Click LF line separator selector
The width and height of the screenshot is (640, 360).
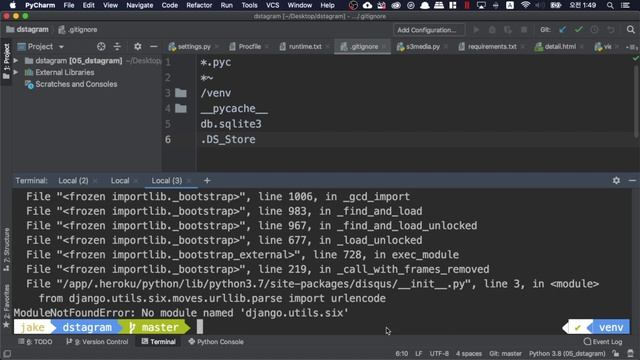coord(419,353)
